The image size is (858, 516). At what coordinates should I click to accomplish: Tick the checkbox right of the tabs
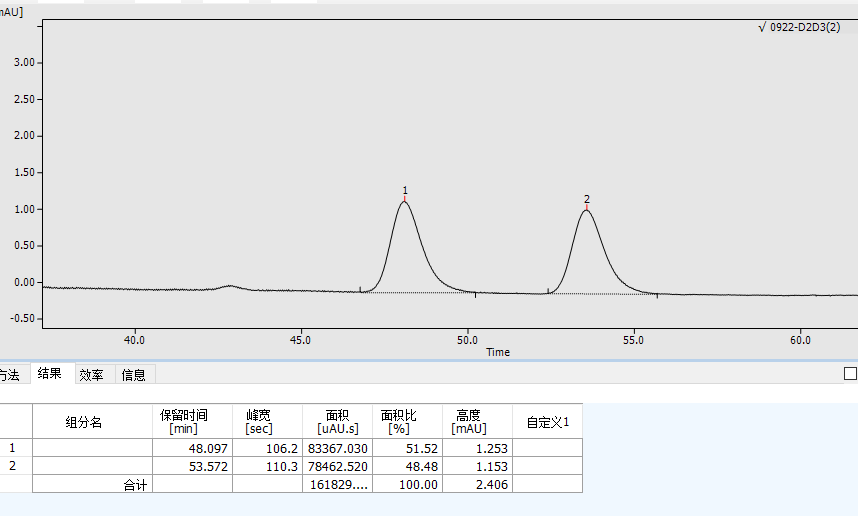pyautogui.click(x=850, y=374)
